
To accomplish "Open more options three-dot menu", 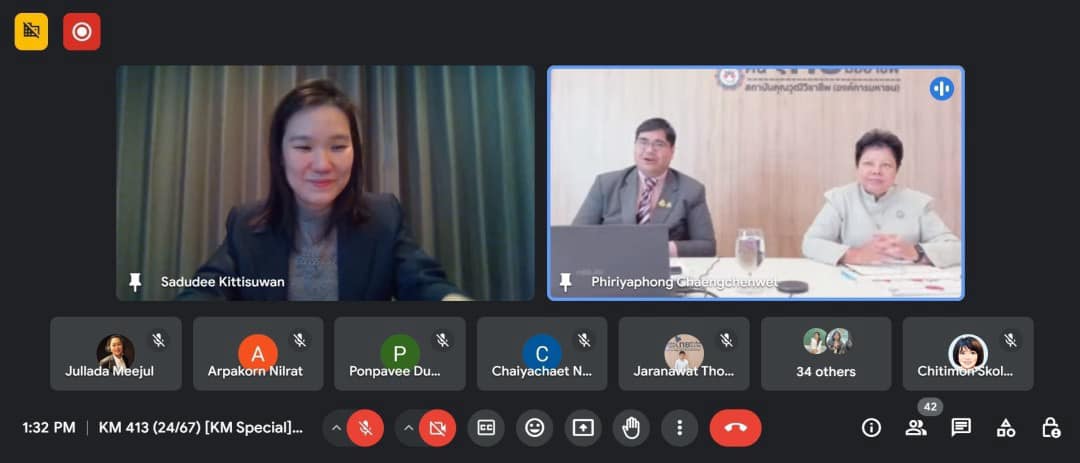I will [x=679, y=428].
